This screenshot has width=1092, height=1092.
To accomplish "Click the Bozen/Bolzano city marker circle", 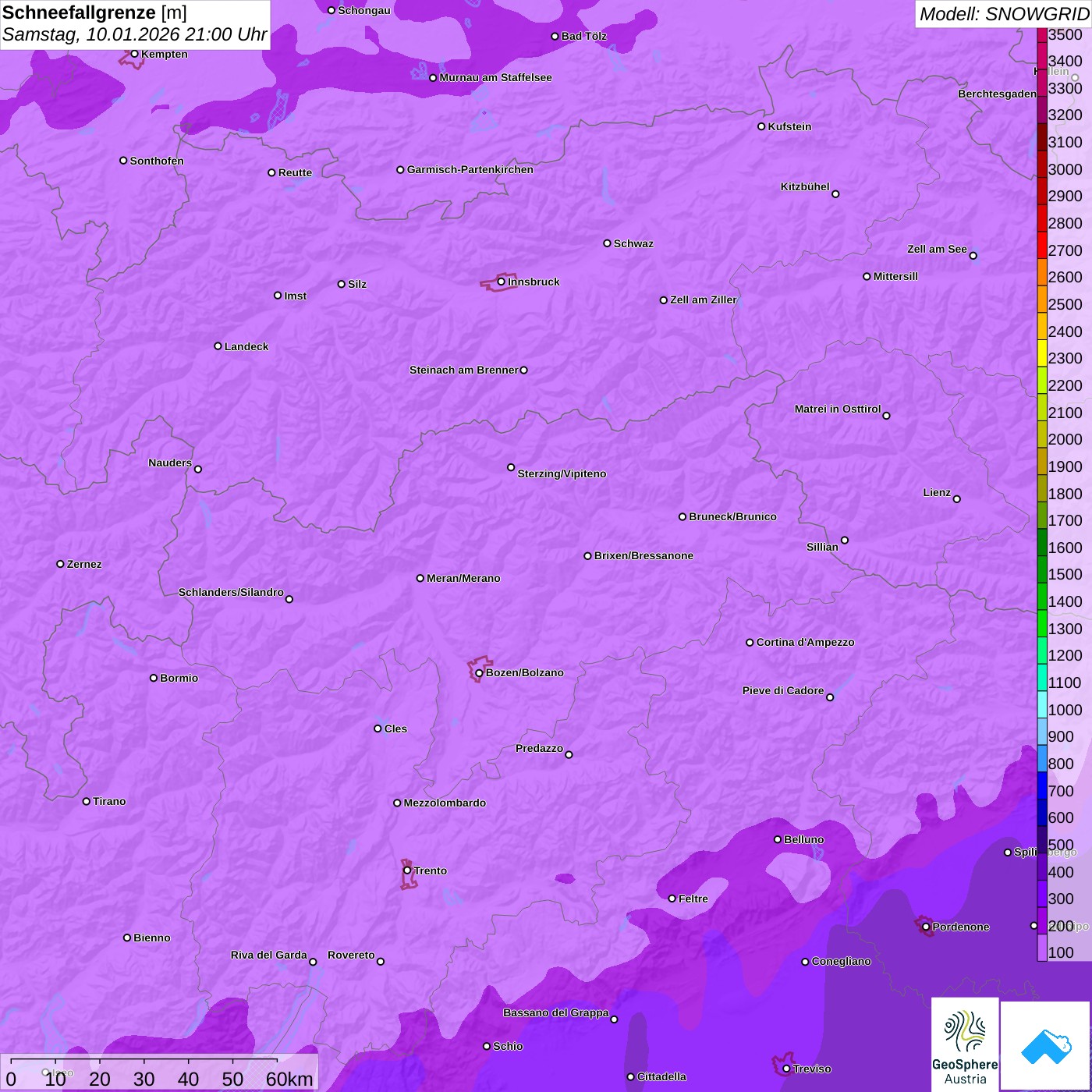I will 479,673.
